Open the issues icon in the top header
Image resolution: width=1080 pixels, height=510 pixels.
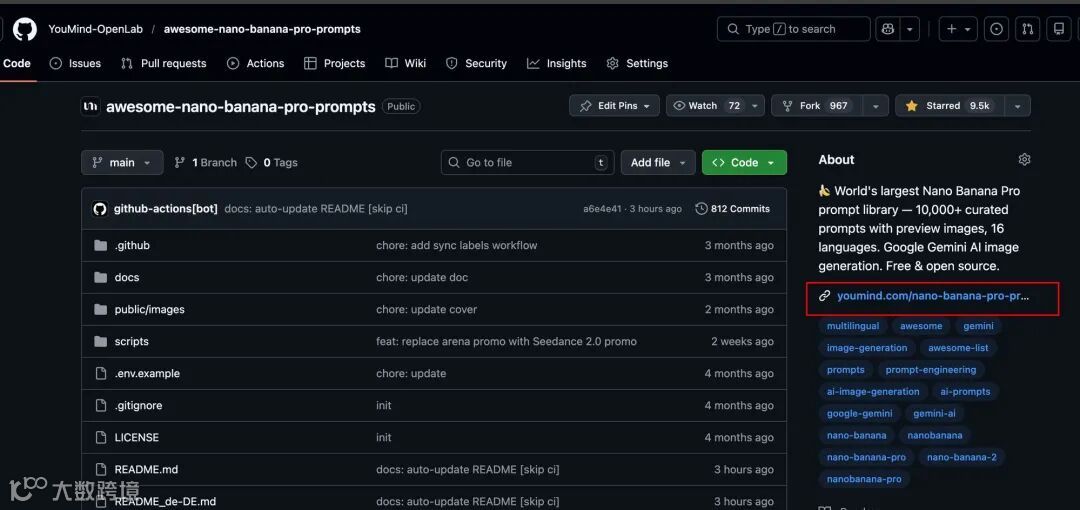pos(996,29)
